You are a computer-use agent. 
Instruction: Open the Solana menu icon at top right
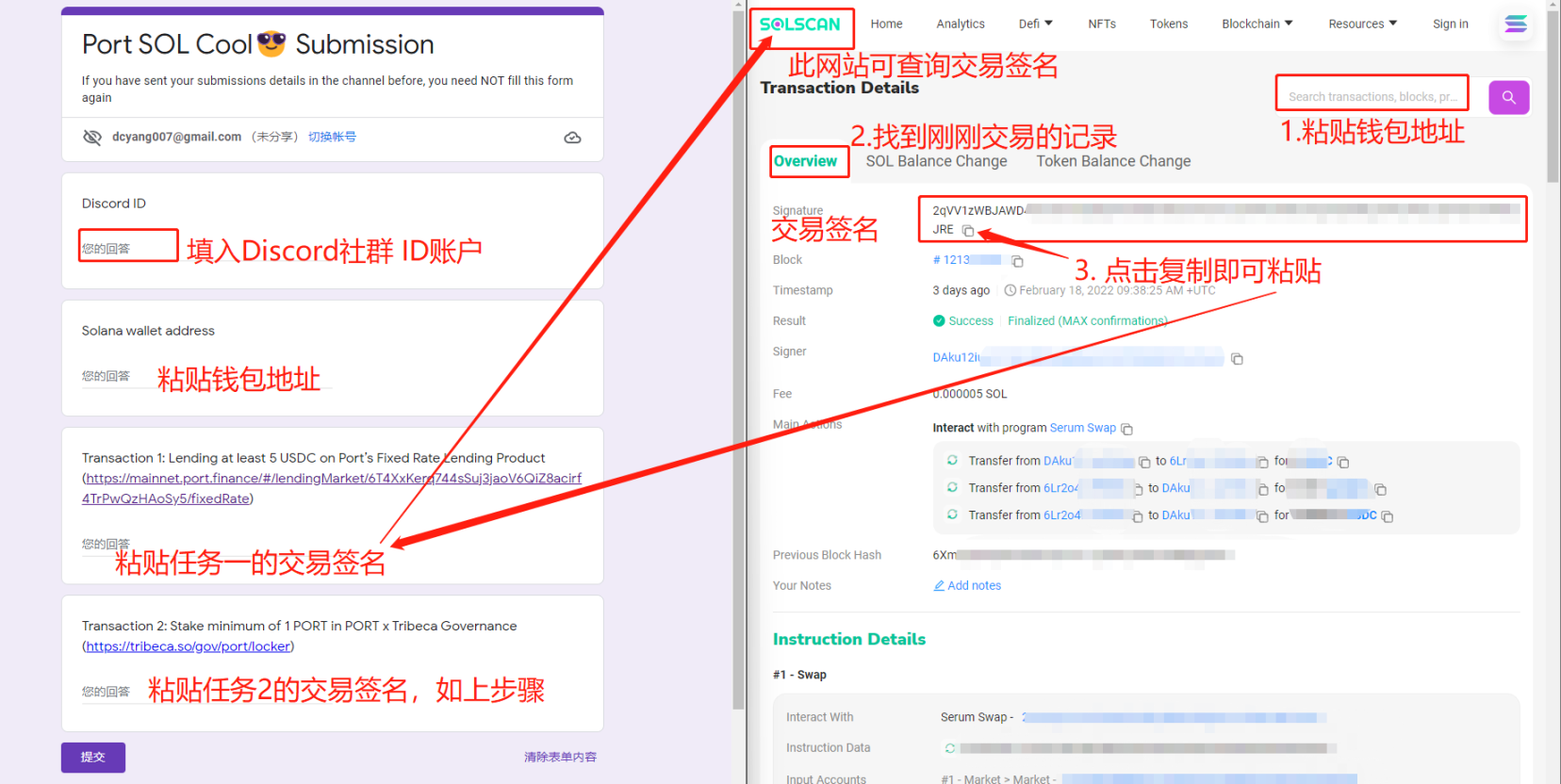click(1516, 24)
